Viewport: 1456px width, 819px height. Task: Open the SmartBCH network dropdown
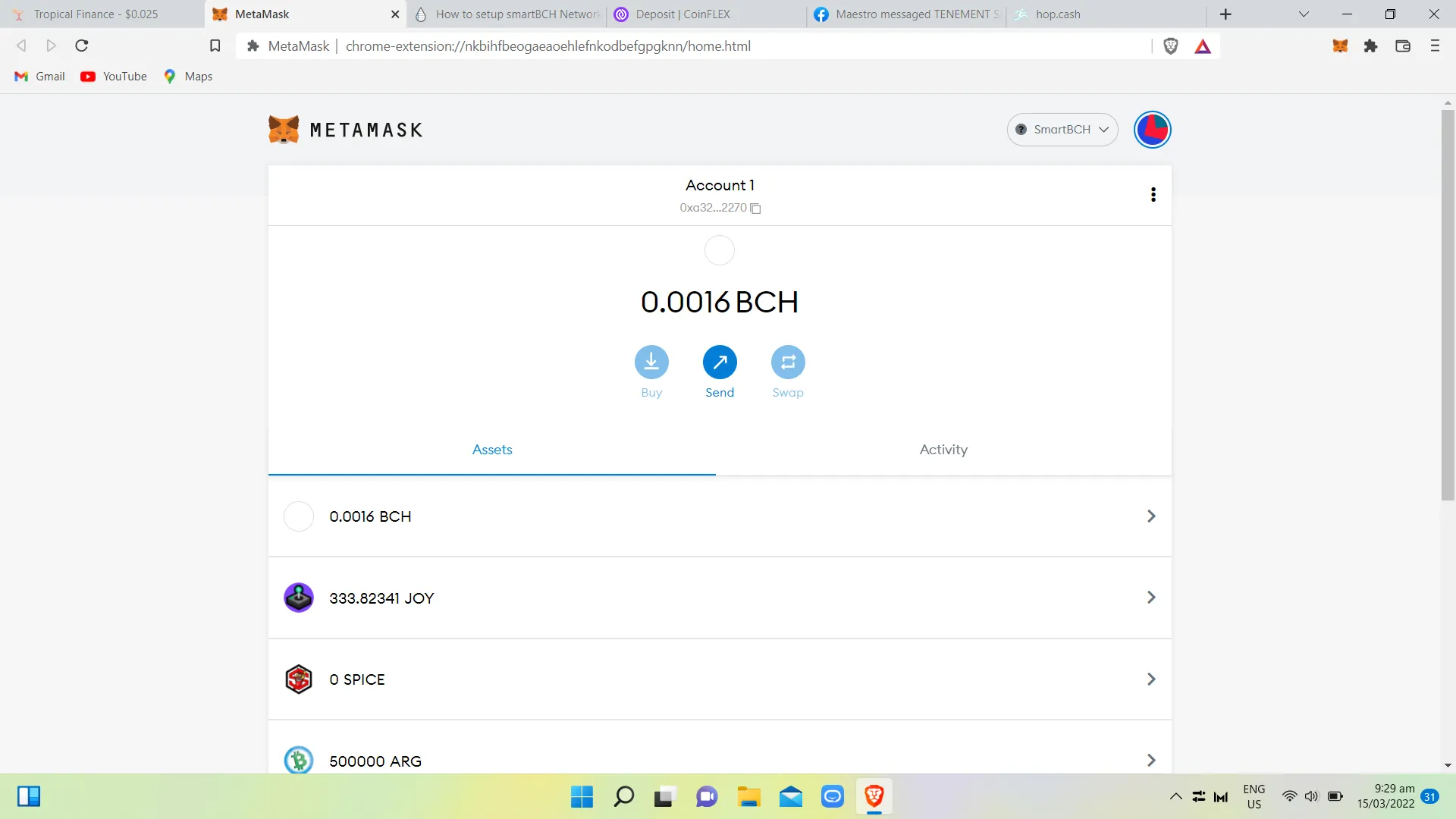[1062, 130]
